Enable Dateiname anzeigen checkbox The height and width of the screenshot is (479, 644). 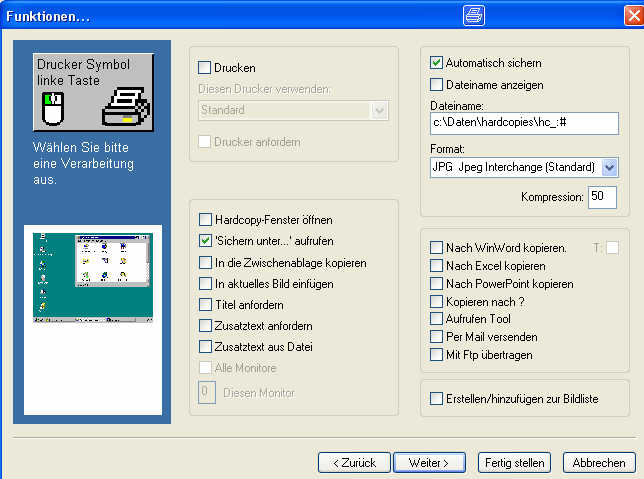click(x=436, y=85)
